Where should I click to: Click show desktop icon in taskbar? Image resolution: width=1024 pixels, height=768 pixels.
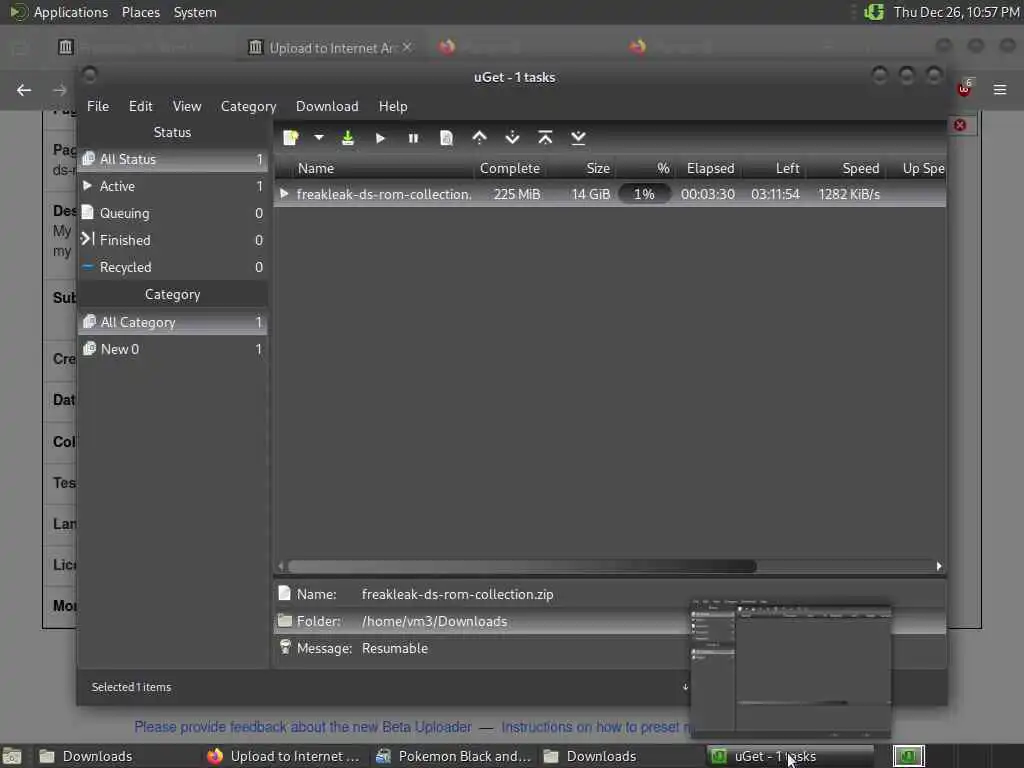click(x=12, y=756)
